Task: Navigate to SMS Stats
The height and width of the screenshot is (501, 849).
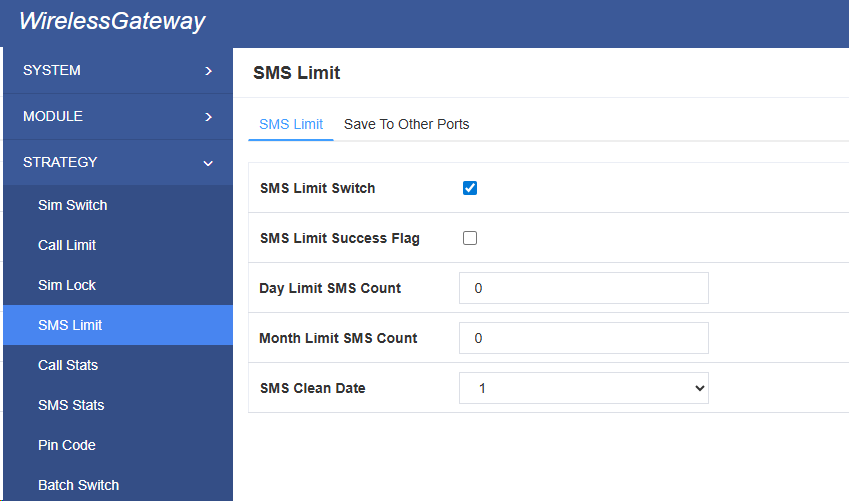Action: coord(71,405)
